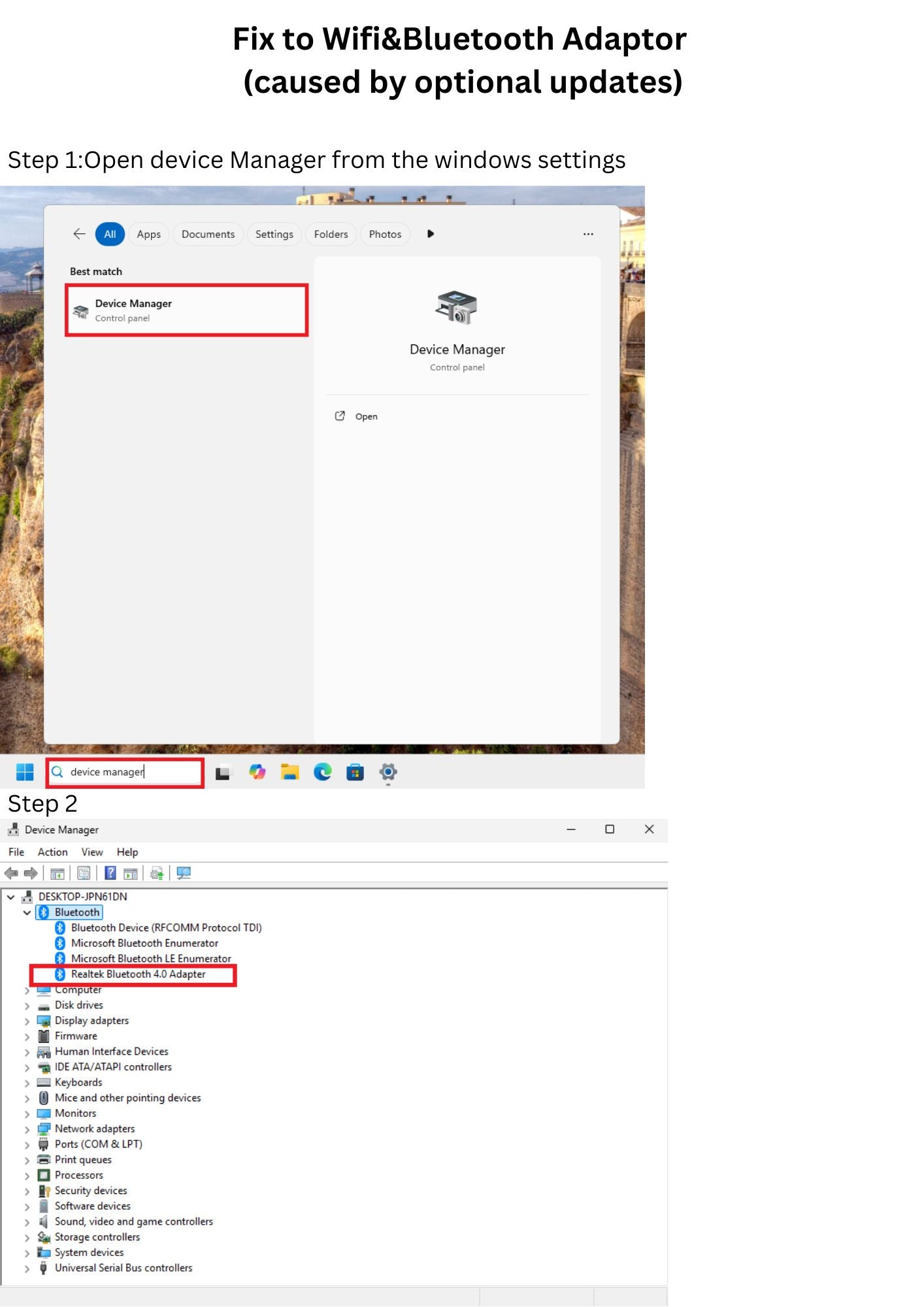
Task: Expand the Display adapters category
Action: point(27,1021)
